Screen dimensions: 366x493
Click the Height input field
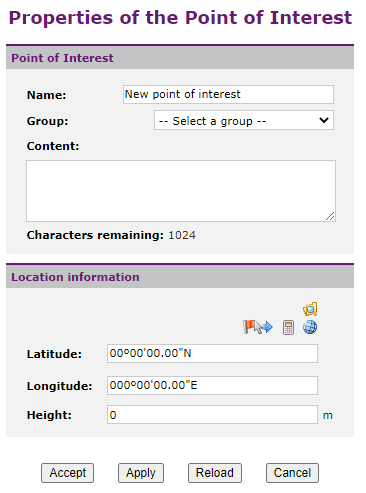[x=212, y=415]
